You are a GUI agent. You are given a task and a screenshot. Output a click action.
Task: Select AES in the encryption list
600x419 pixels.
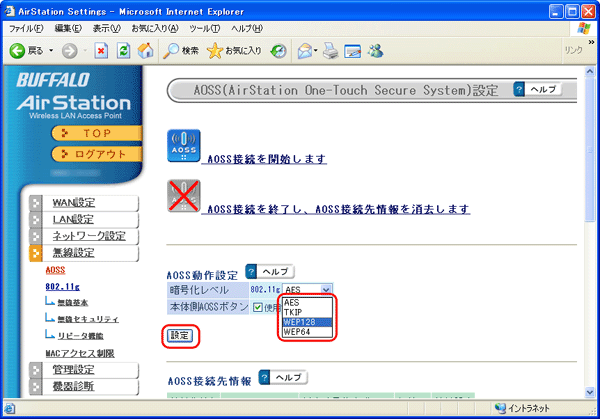(x=307, y=303)
